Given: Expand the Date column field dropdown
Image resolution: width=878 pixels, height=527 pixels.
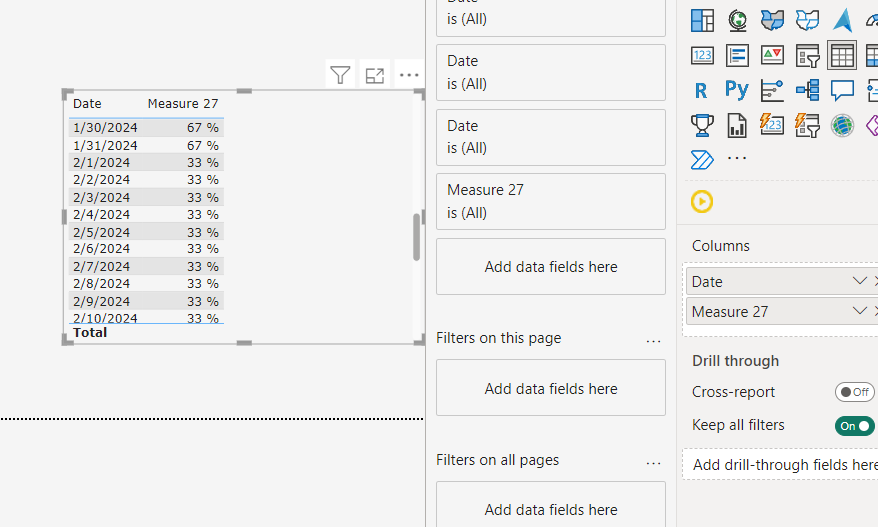Looking at the screenshot, I should pyautogui.click(x=860, y=281).
